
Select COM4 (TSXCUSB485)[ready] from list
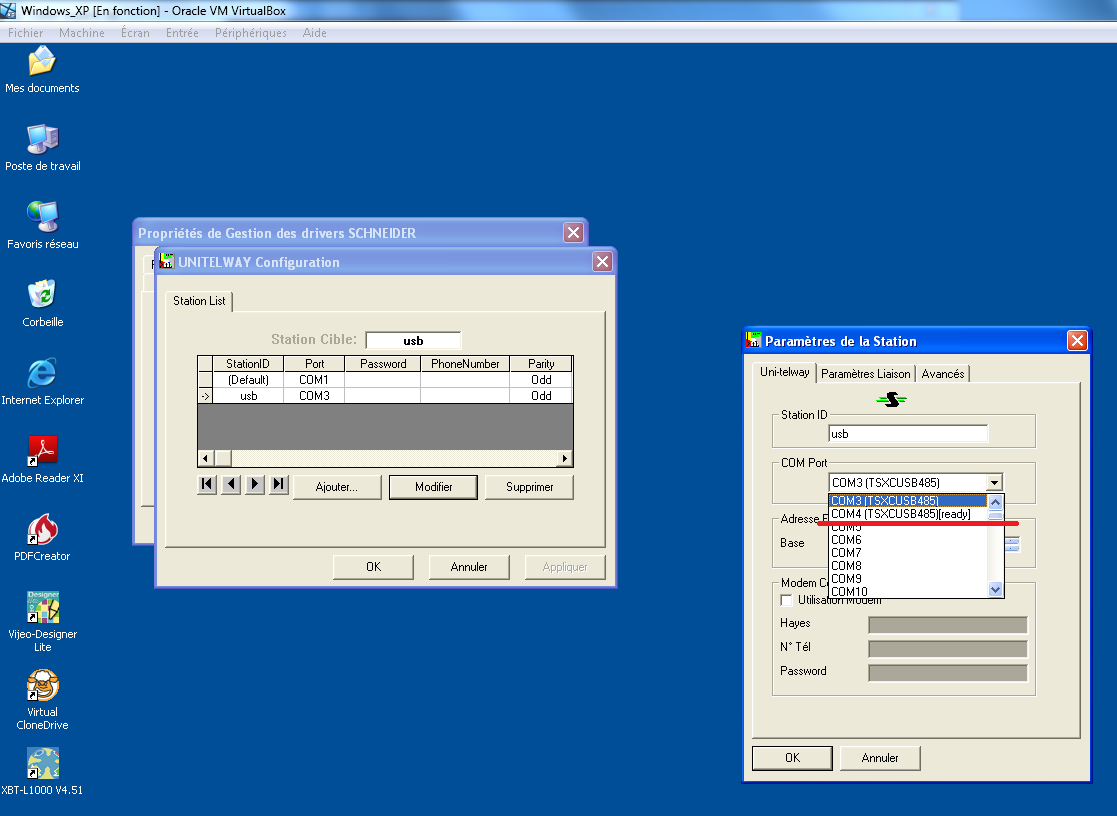coord(900,514)
